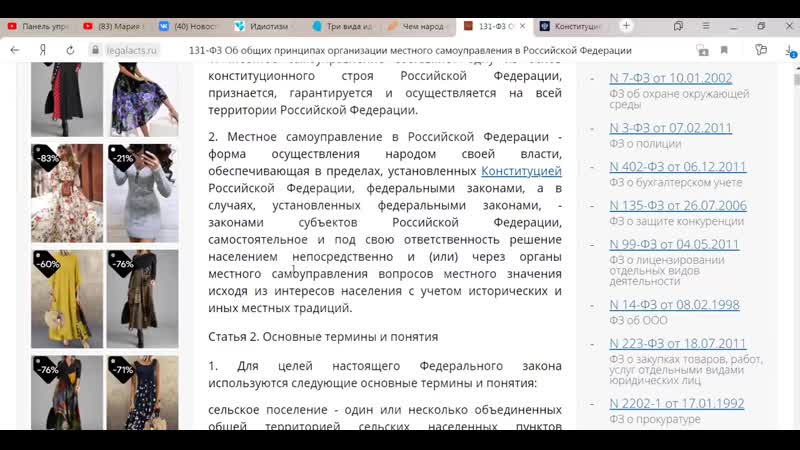
Task: Open the -60% yellow dress ad
Action: [67, 299]
